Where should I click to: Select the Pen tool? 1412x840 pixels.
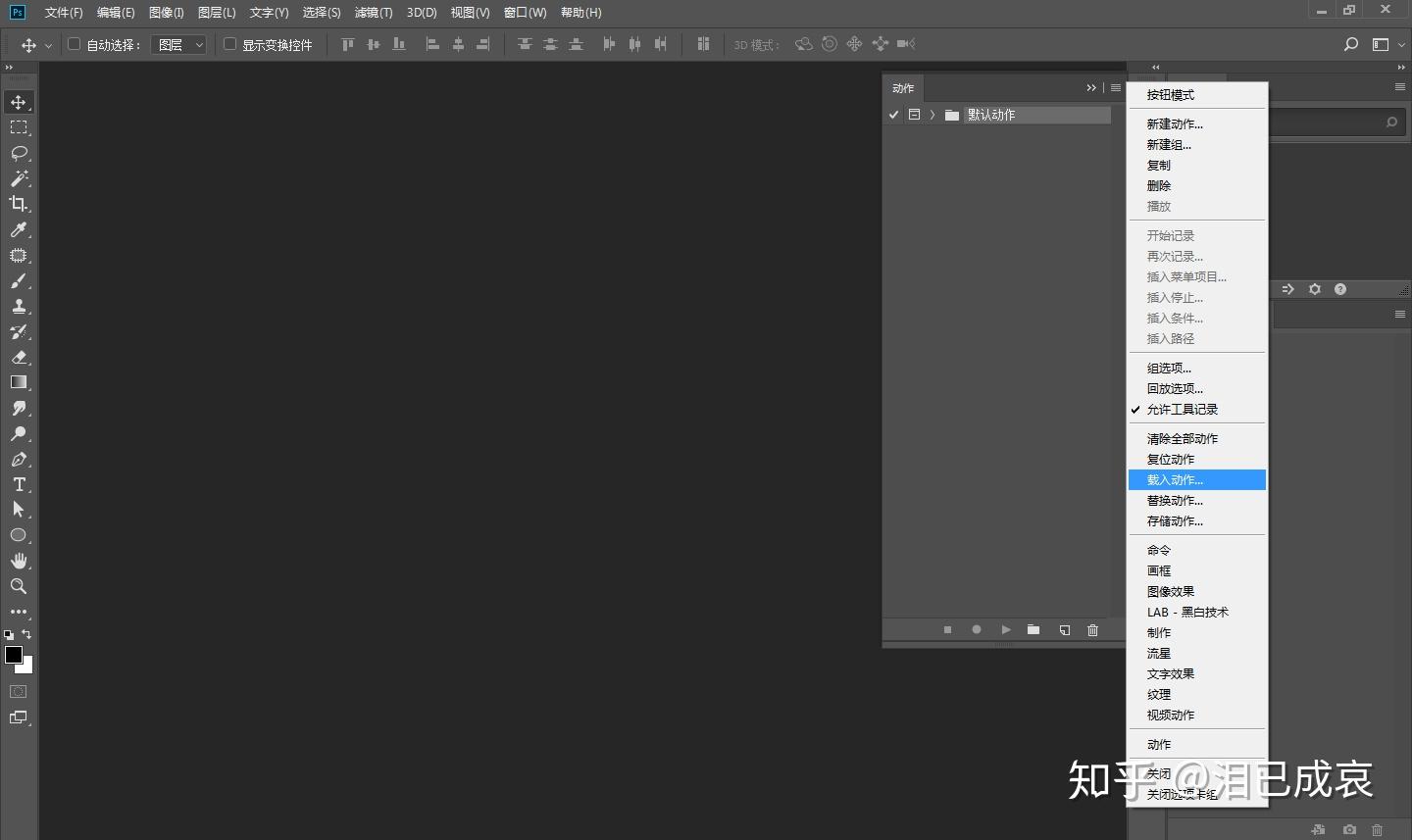click(19, 459)
